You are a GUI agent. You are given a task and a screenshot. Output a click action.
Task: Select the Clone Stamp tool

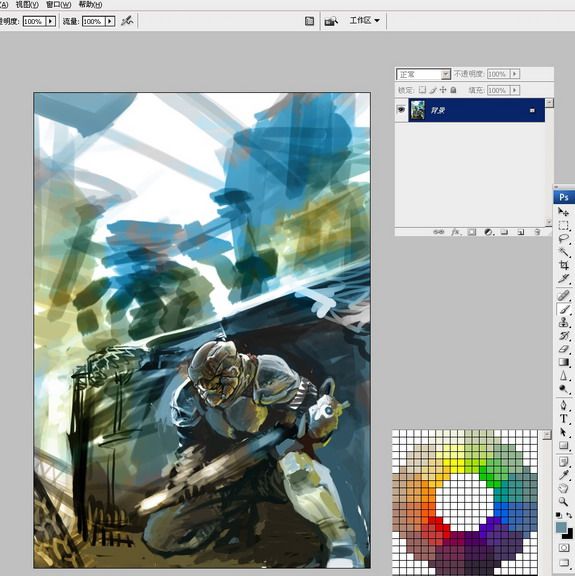(x=563, y=323)
